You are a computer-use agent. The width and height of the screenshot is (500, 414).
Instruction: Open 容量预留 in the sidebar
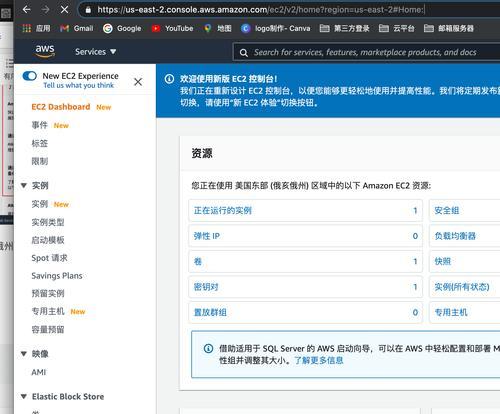48,330
